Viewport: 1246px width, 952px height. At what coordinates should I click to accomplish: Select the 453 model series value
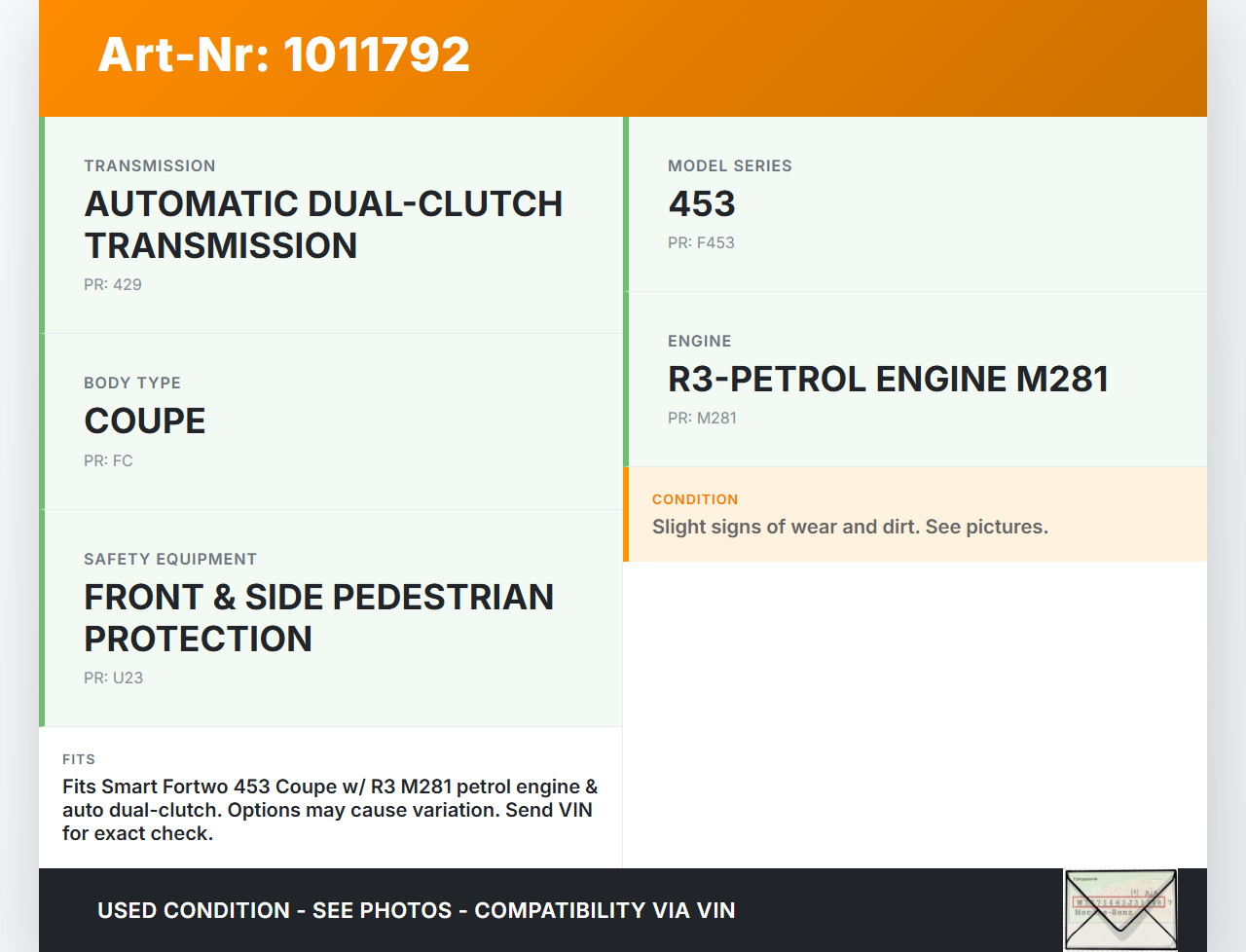pos(701,204)
